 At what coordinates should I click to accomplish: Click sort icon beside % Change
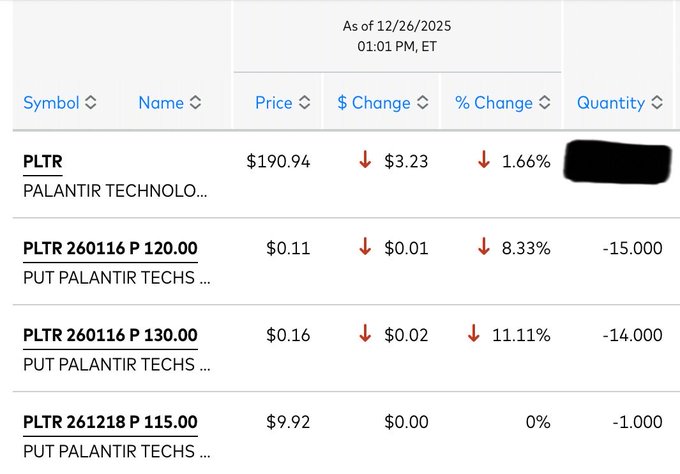tap(544, 103)
